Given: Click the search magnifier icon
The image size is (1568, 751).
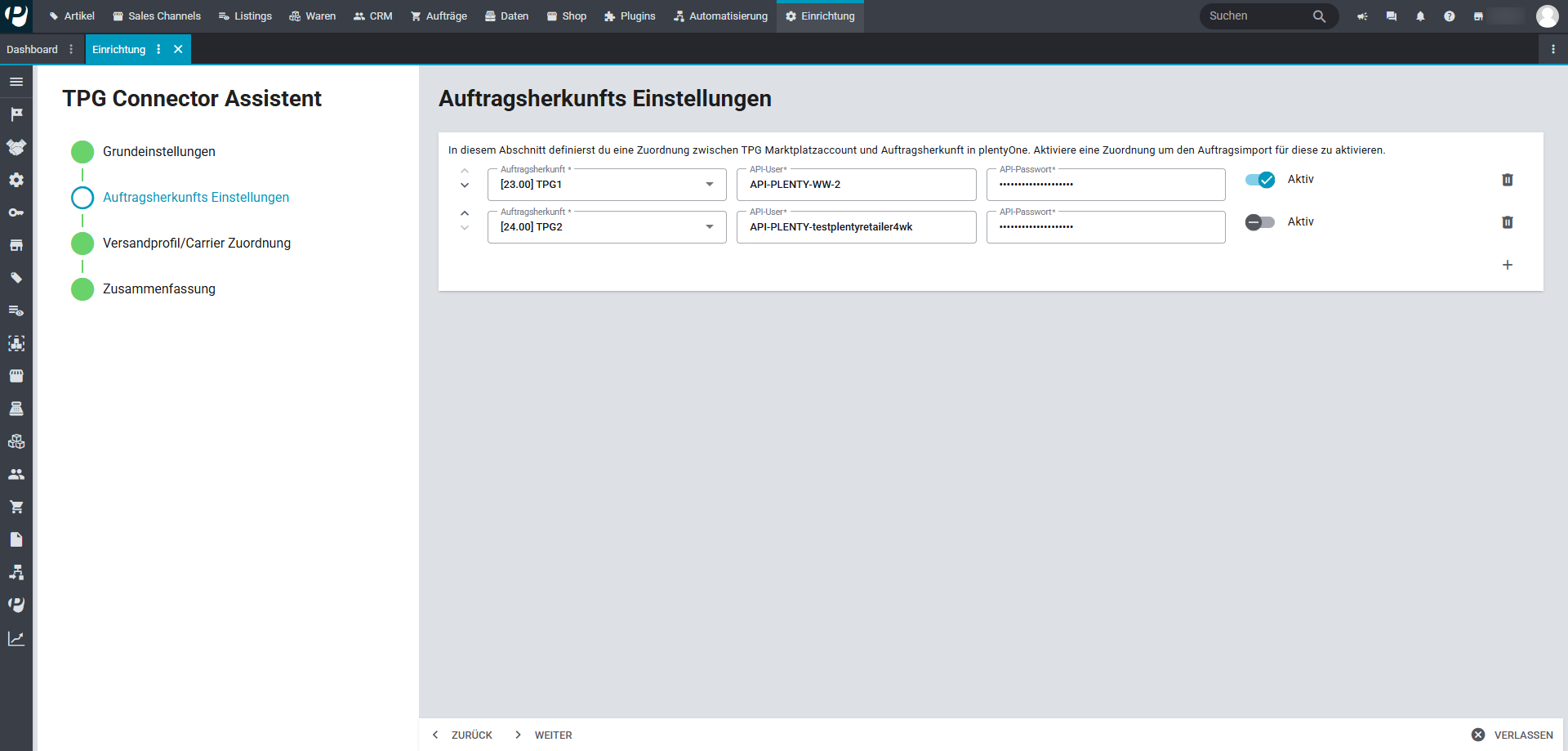Looking at the screenshot, I should coord(1319,16).
